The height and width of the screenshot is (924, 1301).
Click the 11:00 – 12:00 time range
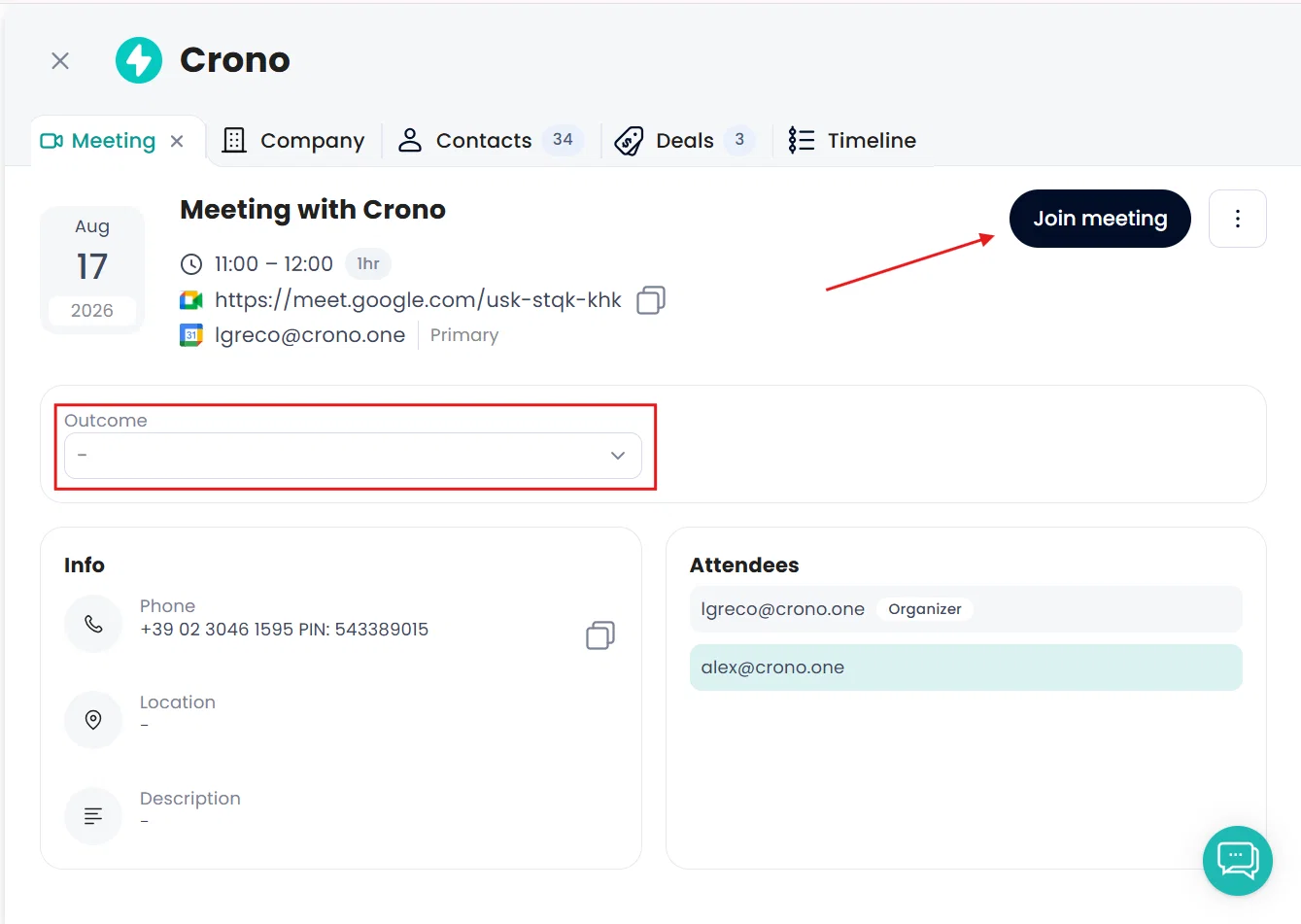click(x=274, y=264)
